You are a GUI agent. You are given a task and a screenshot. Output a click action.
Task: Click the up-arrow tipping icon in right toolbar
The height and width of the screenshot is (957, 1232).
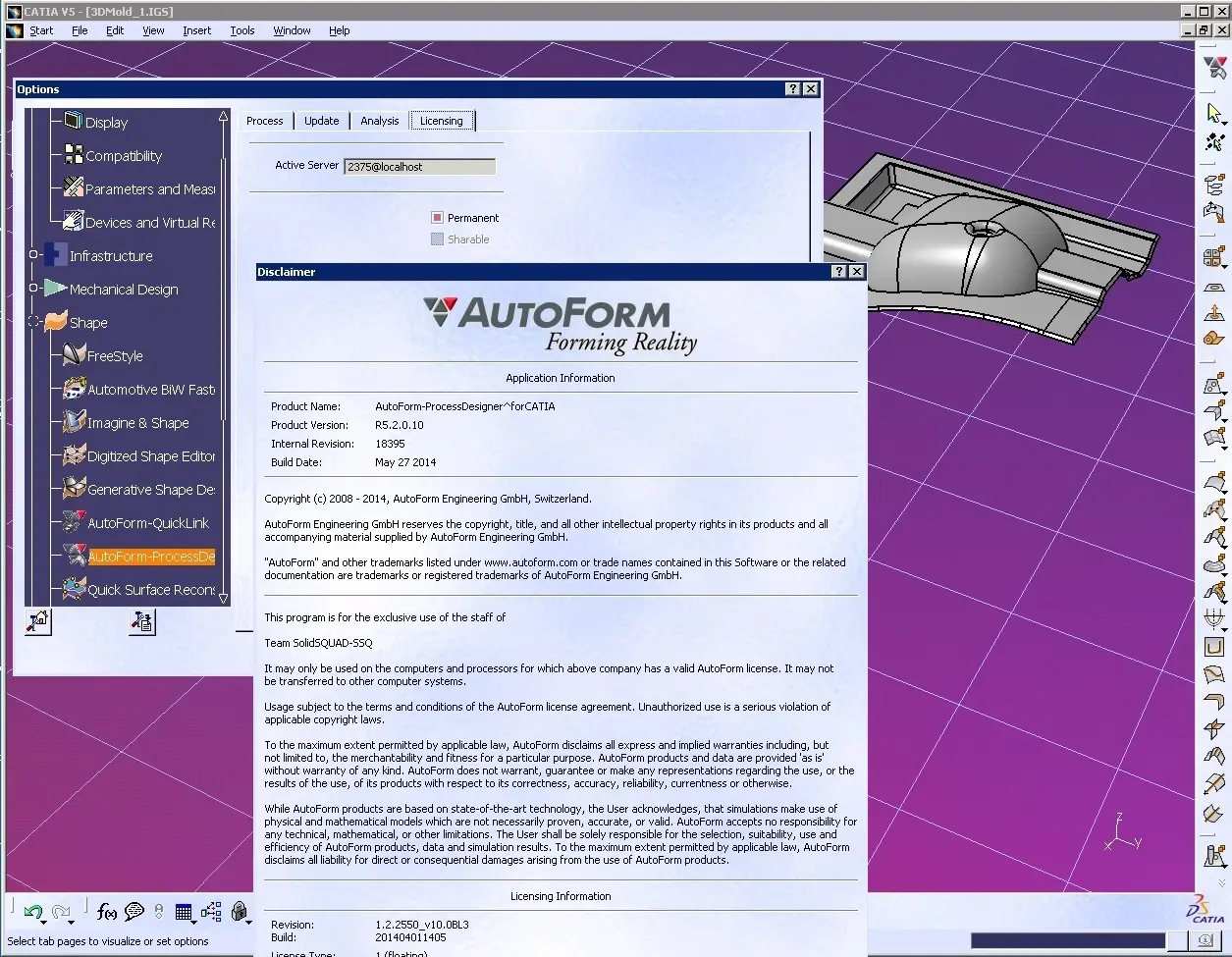point(1215,313)
